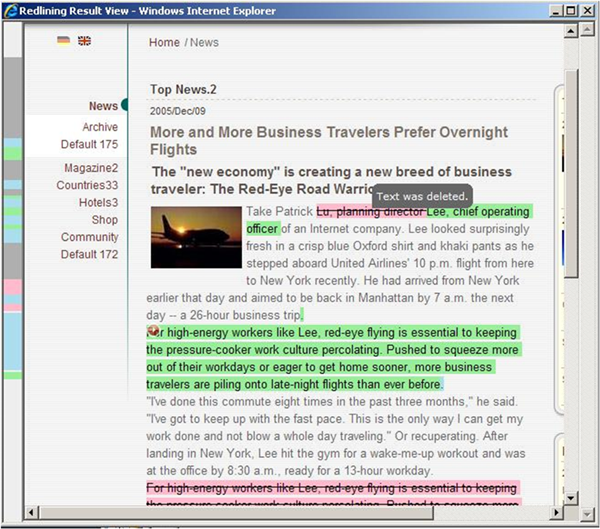
Task: Switch language using the UK flag
Action: (x=84, y=41)
